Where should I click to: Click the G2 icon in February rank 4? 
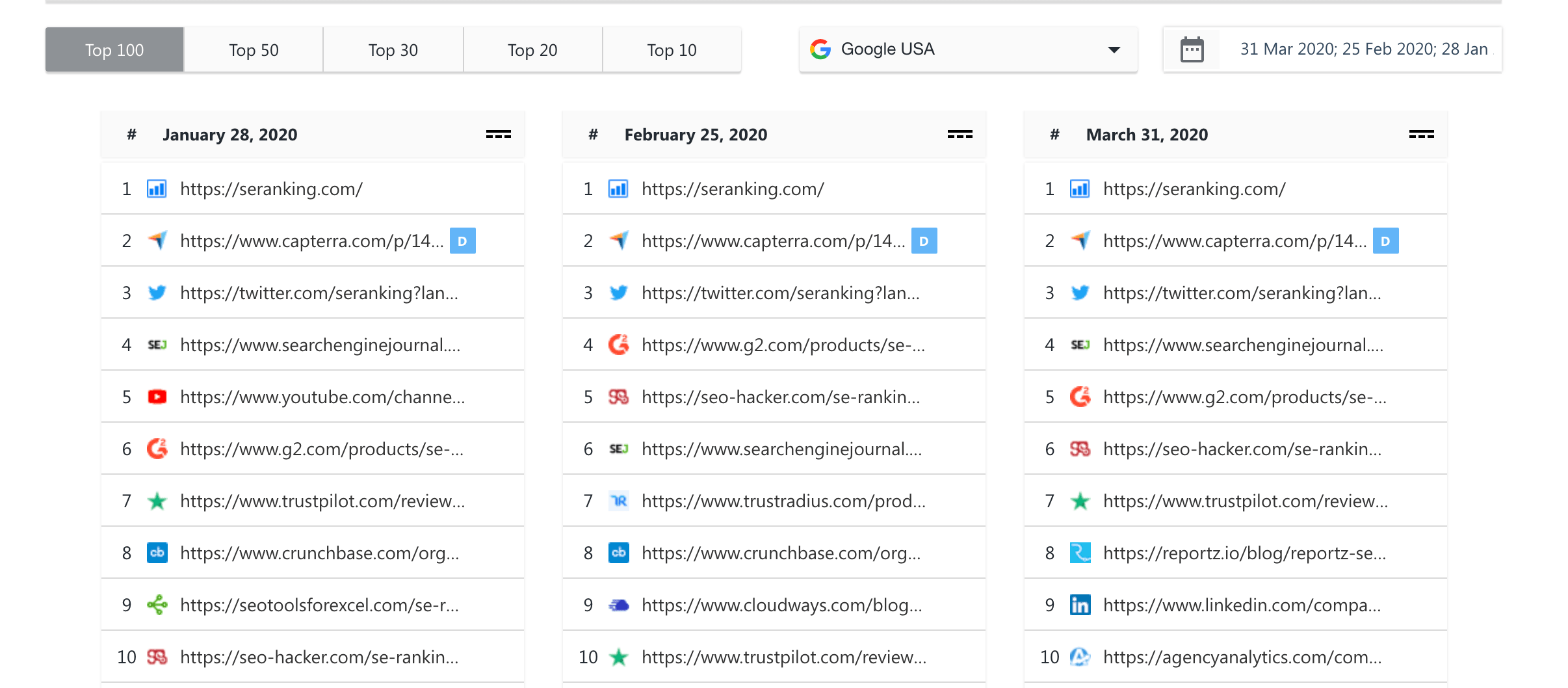click(619, 345)
